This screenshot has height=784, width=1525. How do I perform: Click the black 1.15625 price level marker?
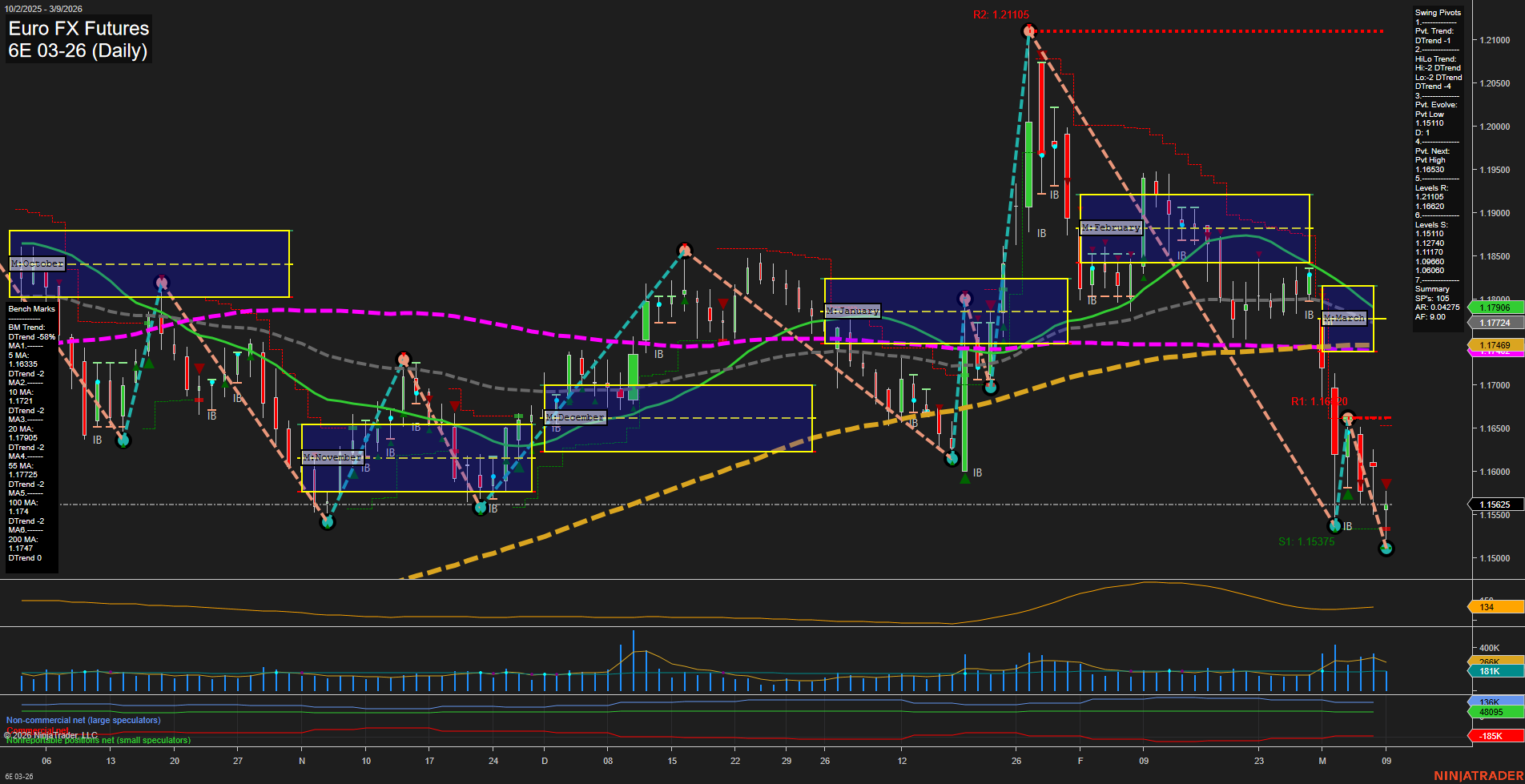point(1495,505)
